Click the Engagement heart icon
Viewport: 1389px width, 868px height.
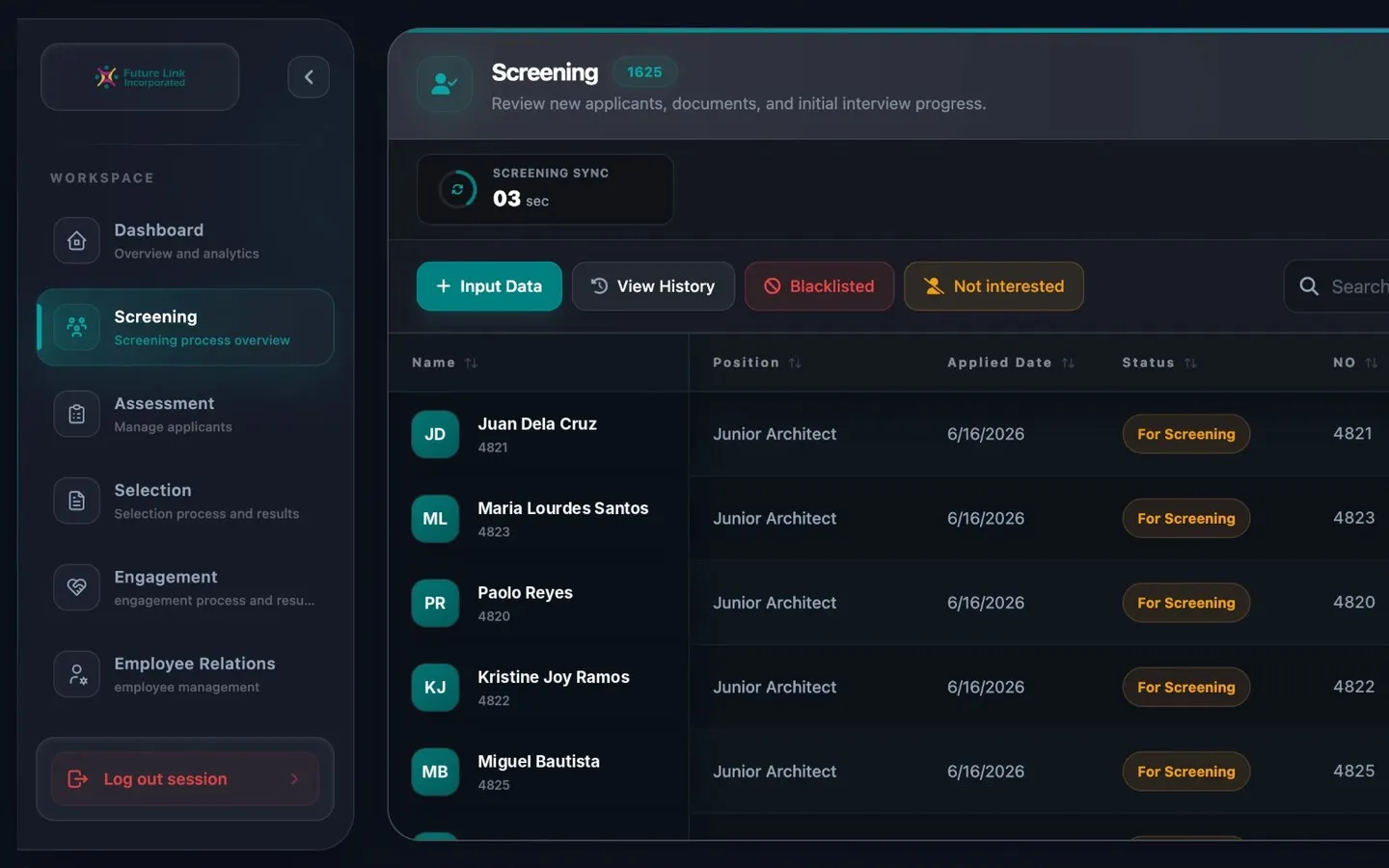[x=77, y=587]
